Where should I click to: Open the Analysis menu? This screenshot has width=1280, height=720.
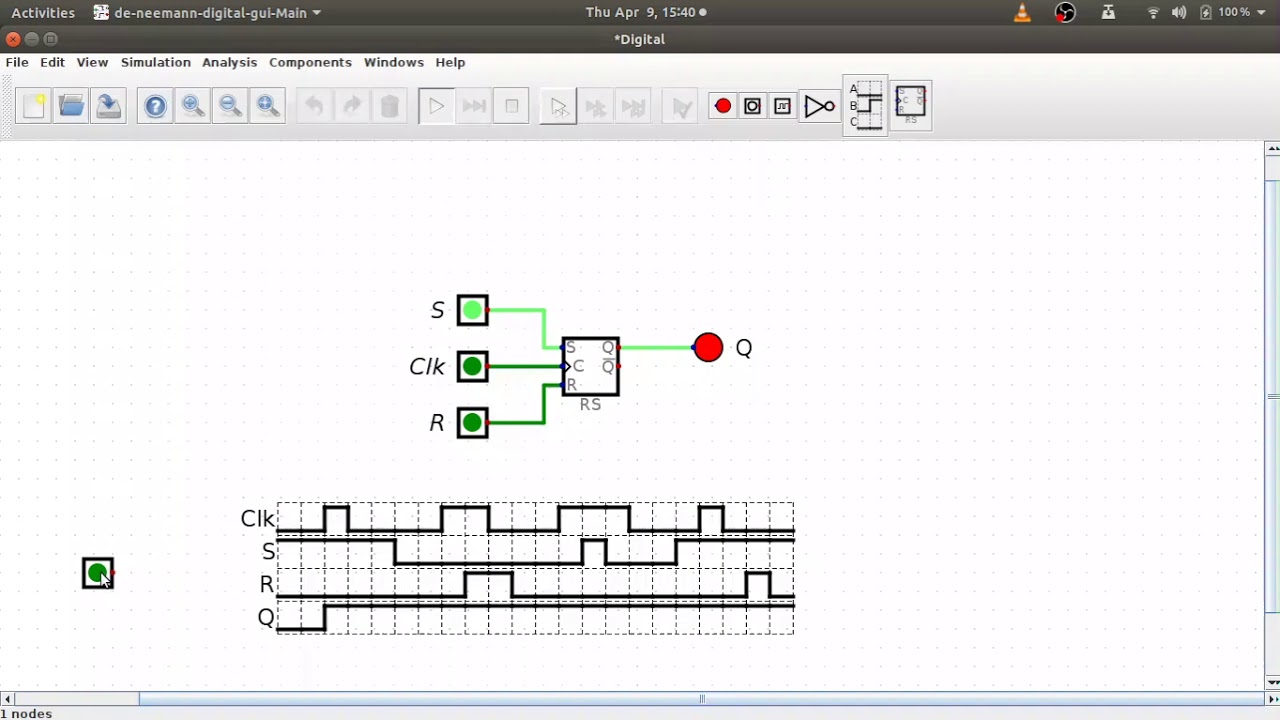pyautogui.click(x=229, y=62)
